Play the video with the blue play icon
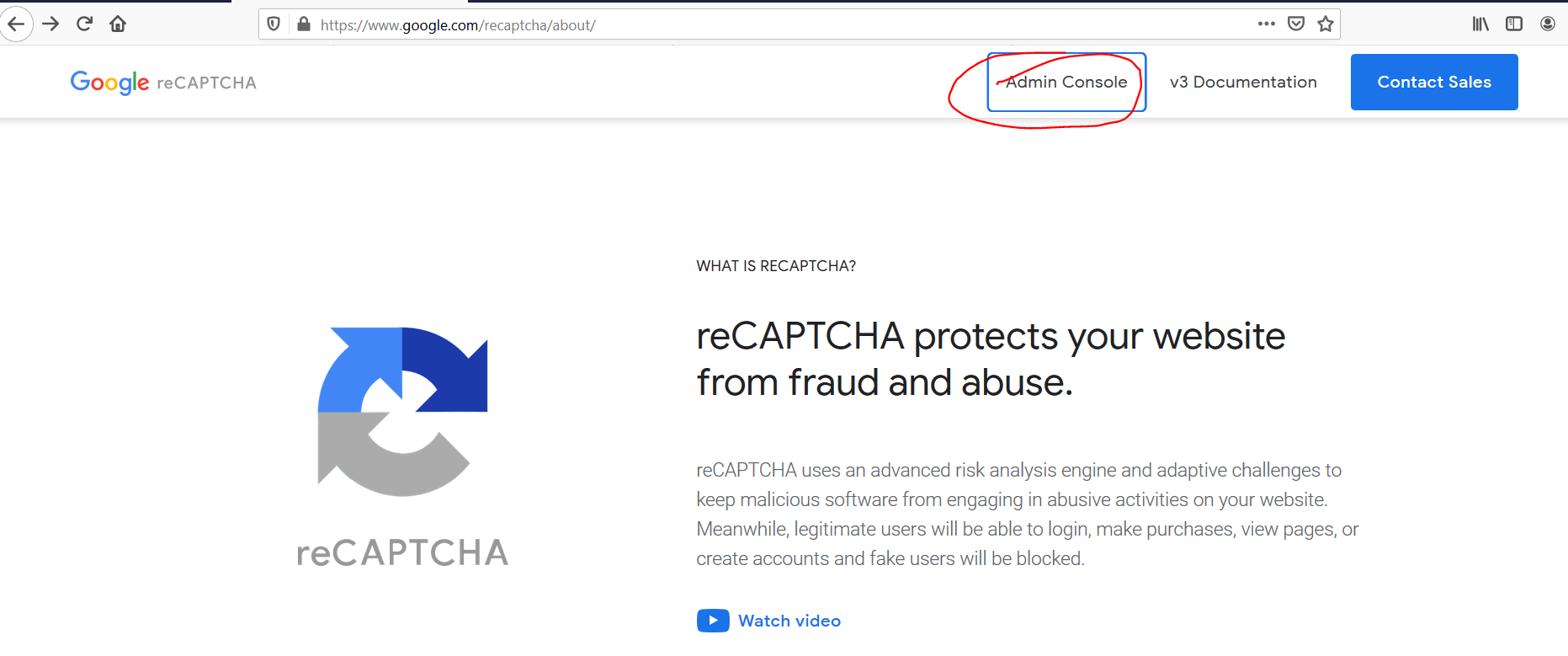The width and height of the screenshot is (1568, 656). tap(713, 621)
